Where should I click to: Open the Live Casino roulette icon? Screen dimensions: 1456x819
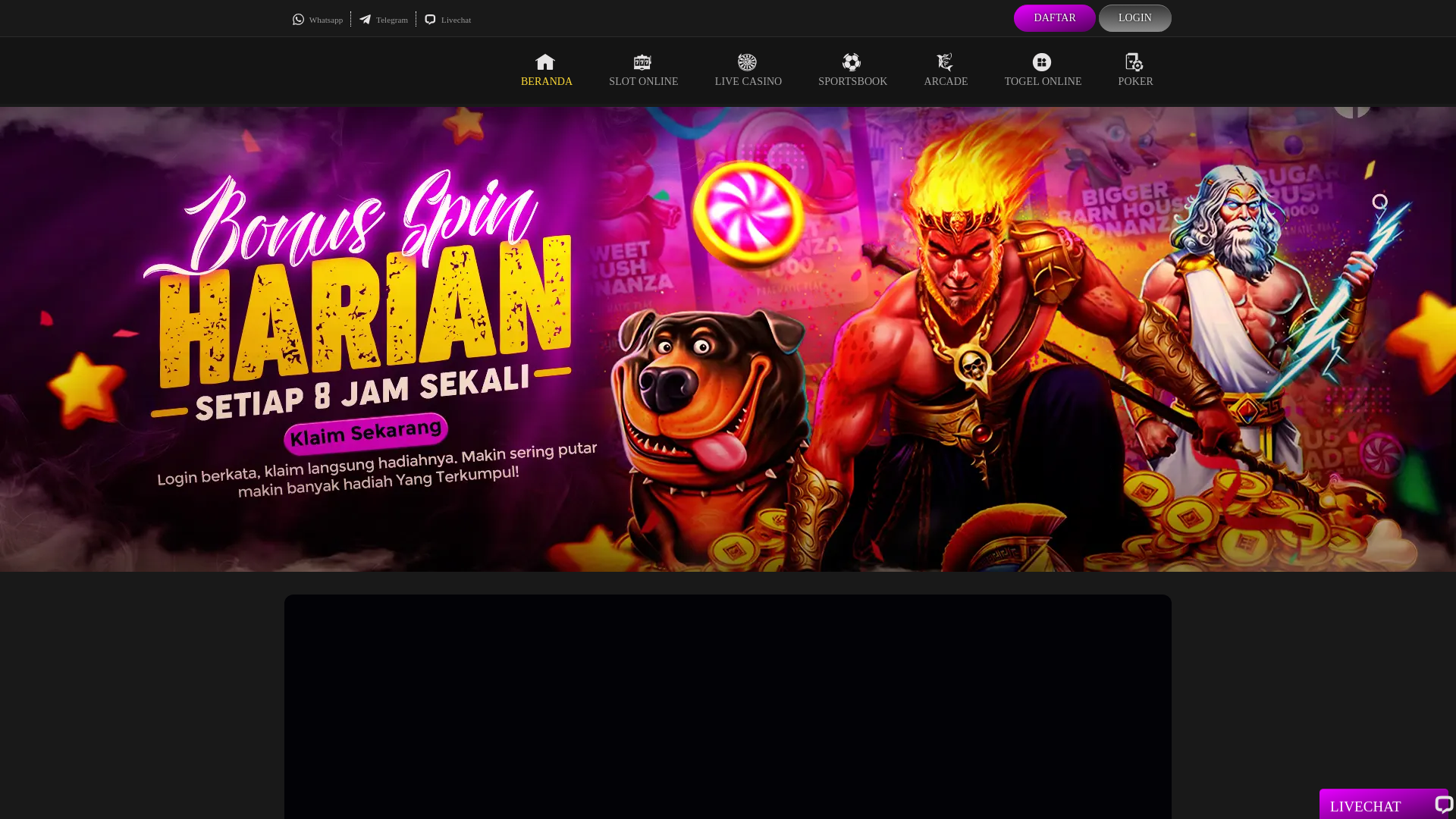(x=747, y=62)
